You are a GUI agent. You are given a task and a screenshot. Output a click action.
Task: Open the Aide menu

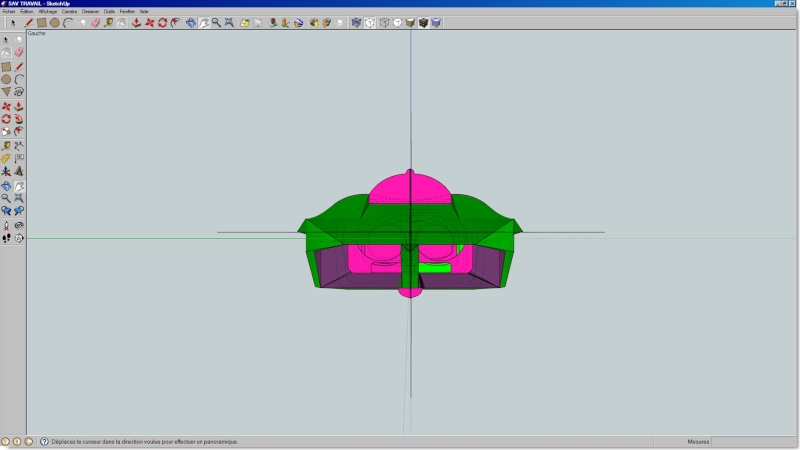tap(144, 11)
